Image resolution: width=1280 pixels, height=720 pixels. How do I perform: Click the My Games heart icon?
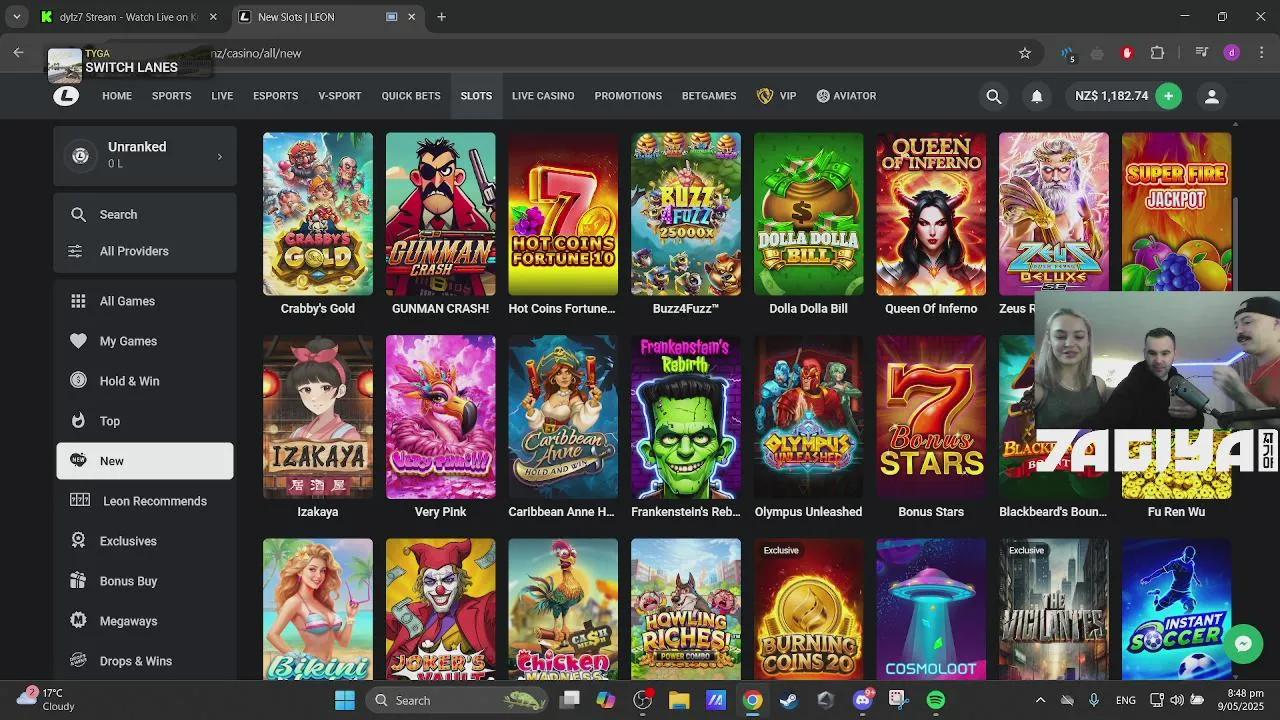[x=78, y=341]
